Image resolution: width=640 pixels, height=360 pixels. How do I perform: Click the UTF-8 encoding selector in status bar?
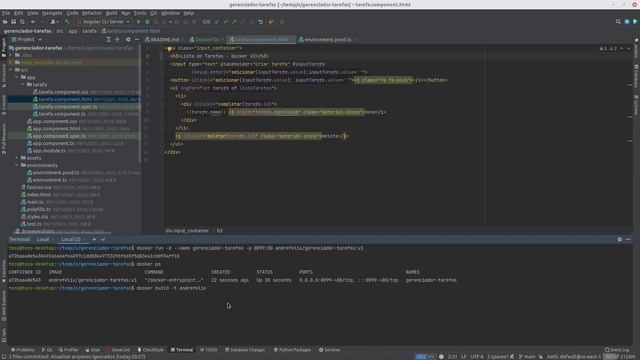coord(477,357)
